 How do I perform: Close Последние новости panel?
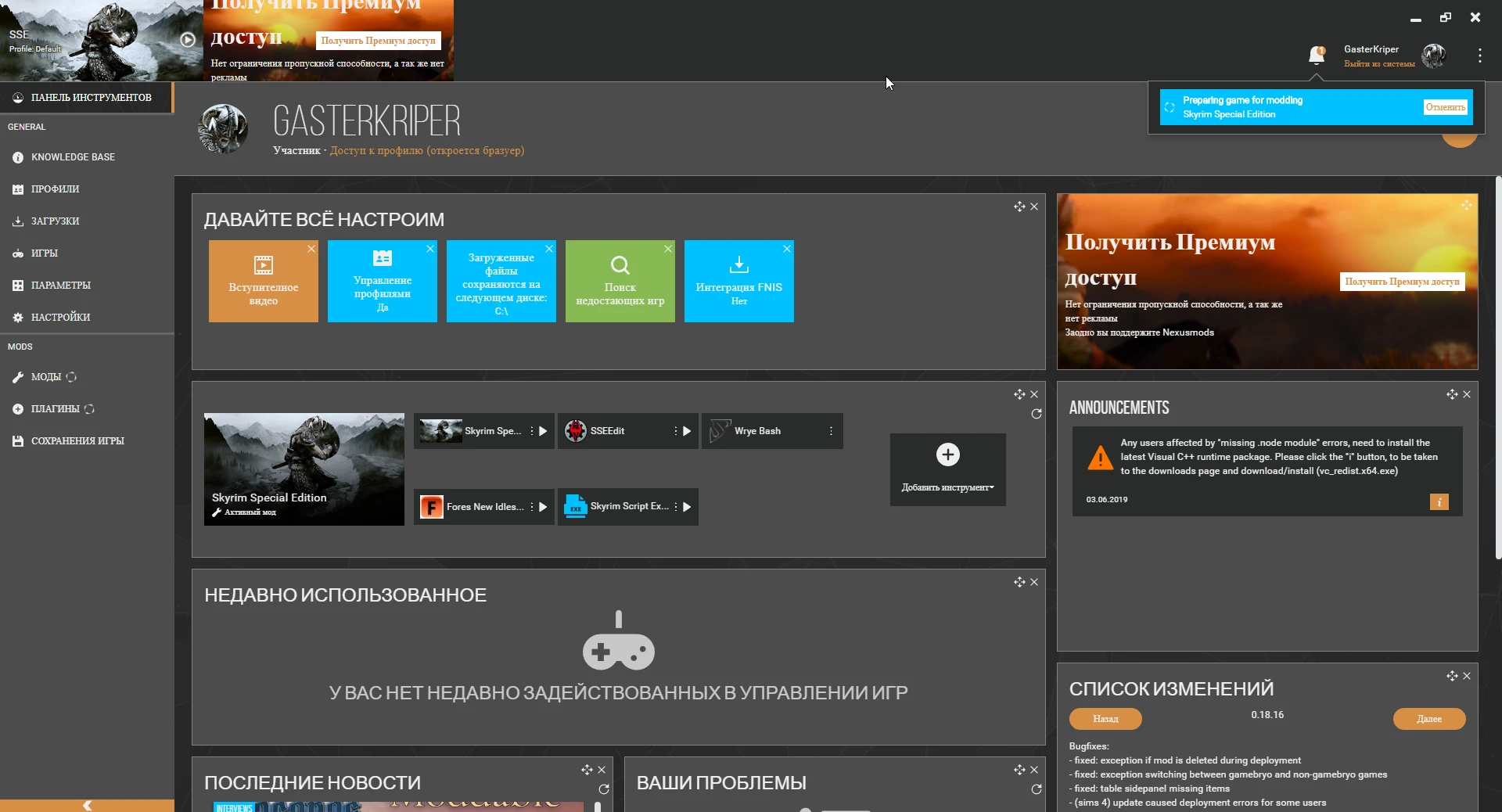(602, 770)
